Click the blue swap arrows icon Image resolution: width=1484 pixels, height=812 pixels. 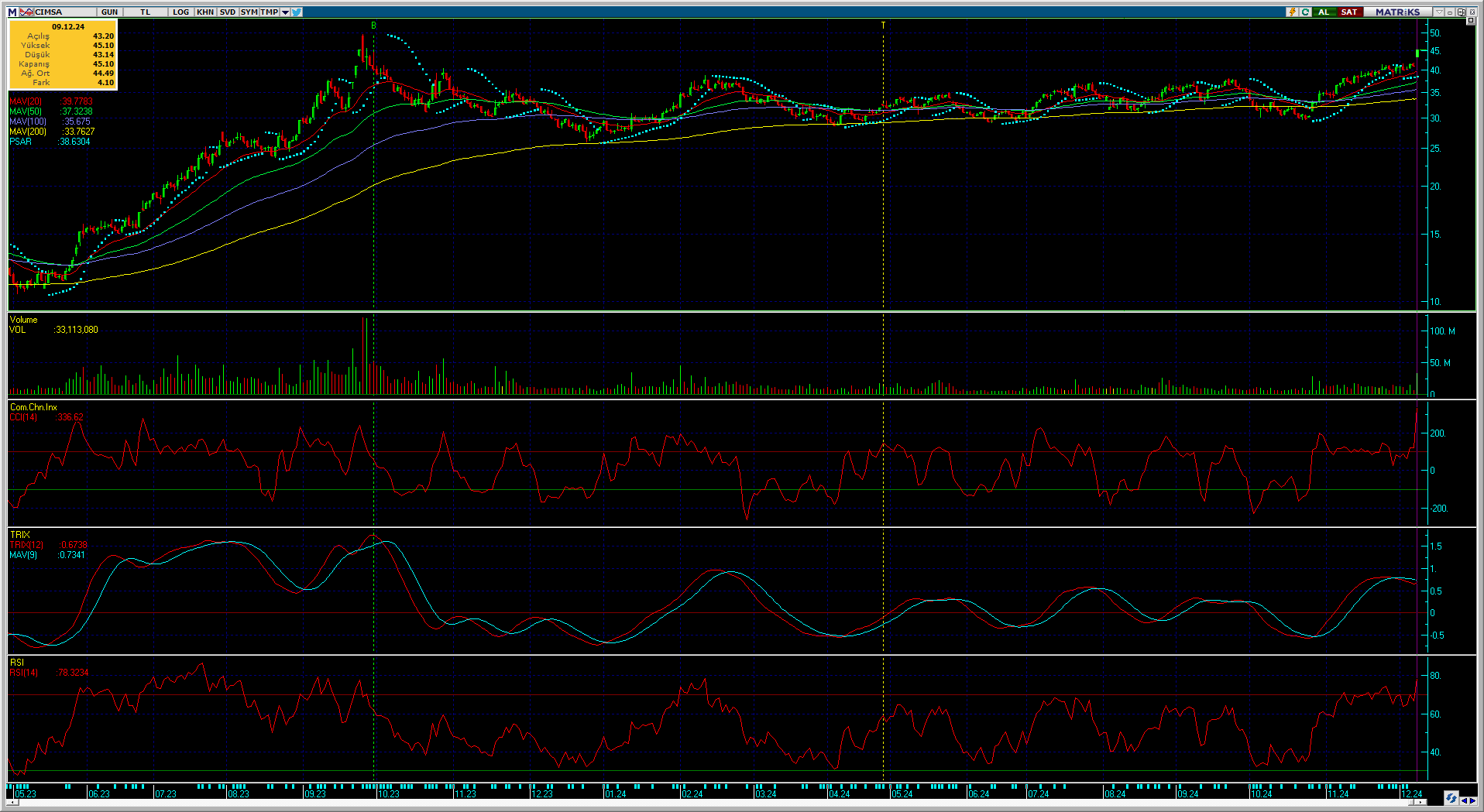(1451, 798)
